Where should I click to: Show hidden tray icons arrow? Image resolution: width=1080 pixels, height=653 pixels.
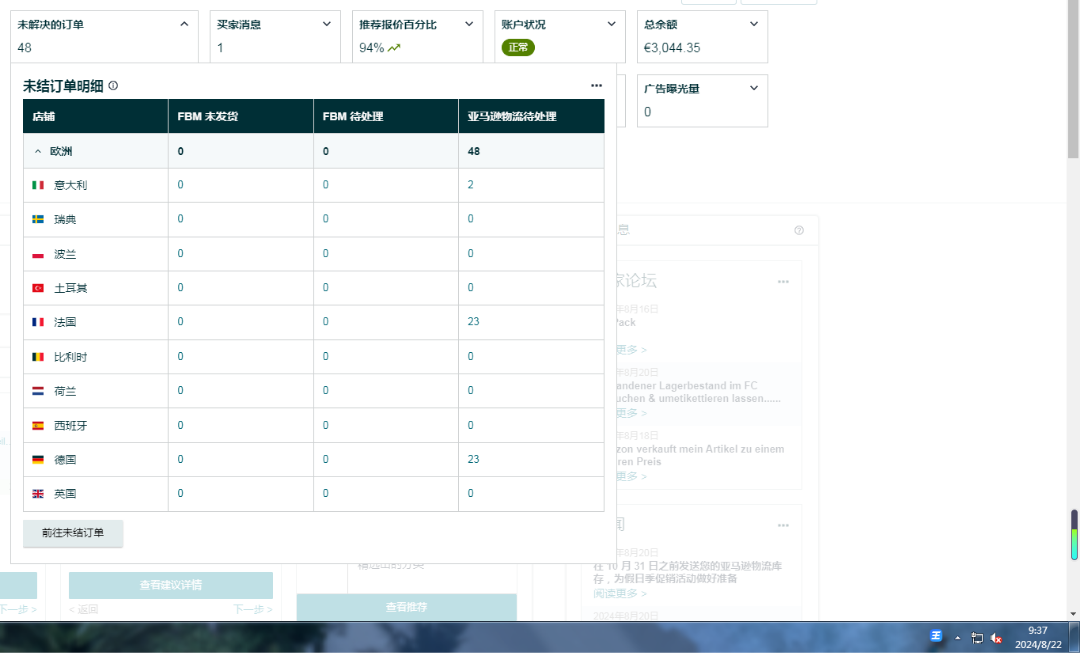(x=957, y=638)
